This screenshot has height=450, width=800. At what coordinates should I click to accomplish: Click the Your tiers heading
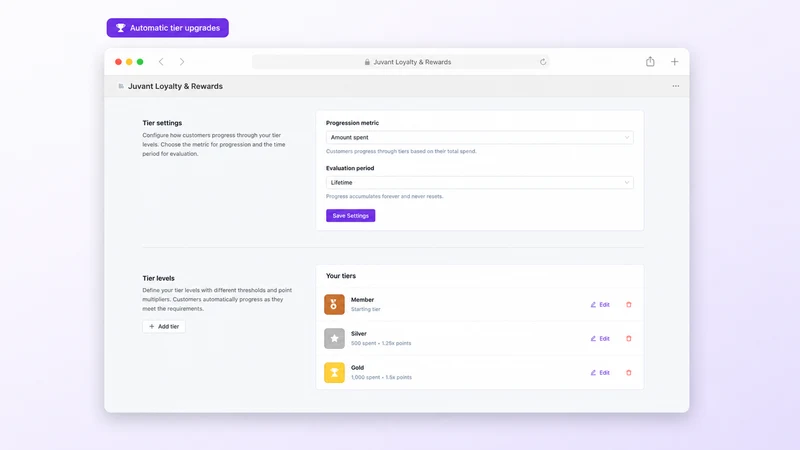click(x=341, y=276)
